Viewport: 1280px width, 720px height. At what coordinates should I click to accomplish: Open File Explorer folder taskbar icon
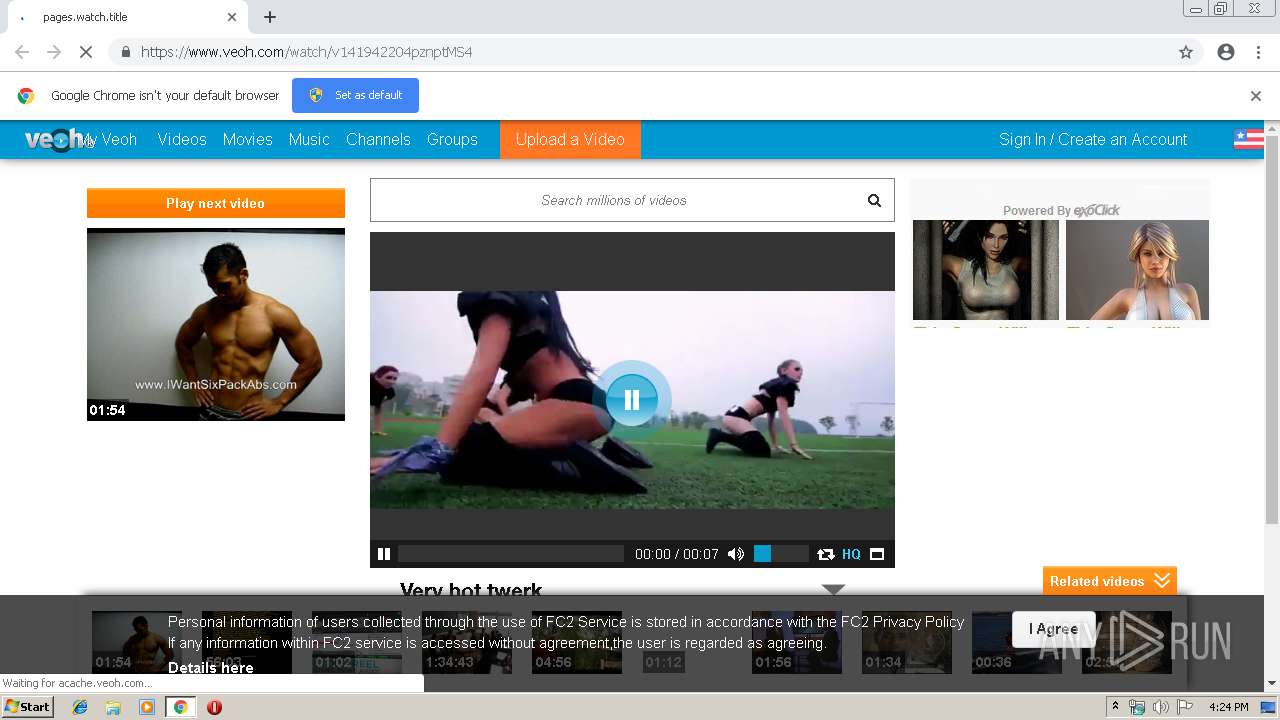113,707
